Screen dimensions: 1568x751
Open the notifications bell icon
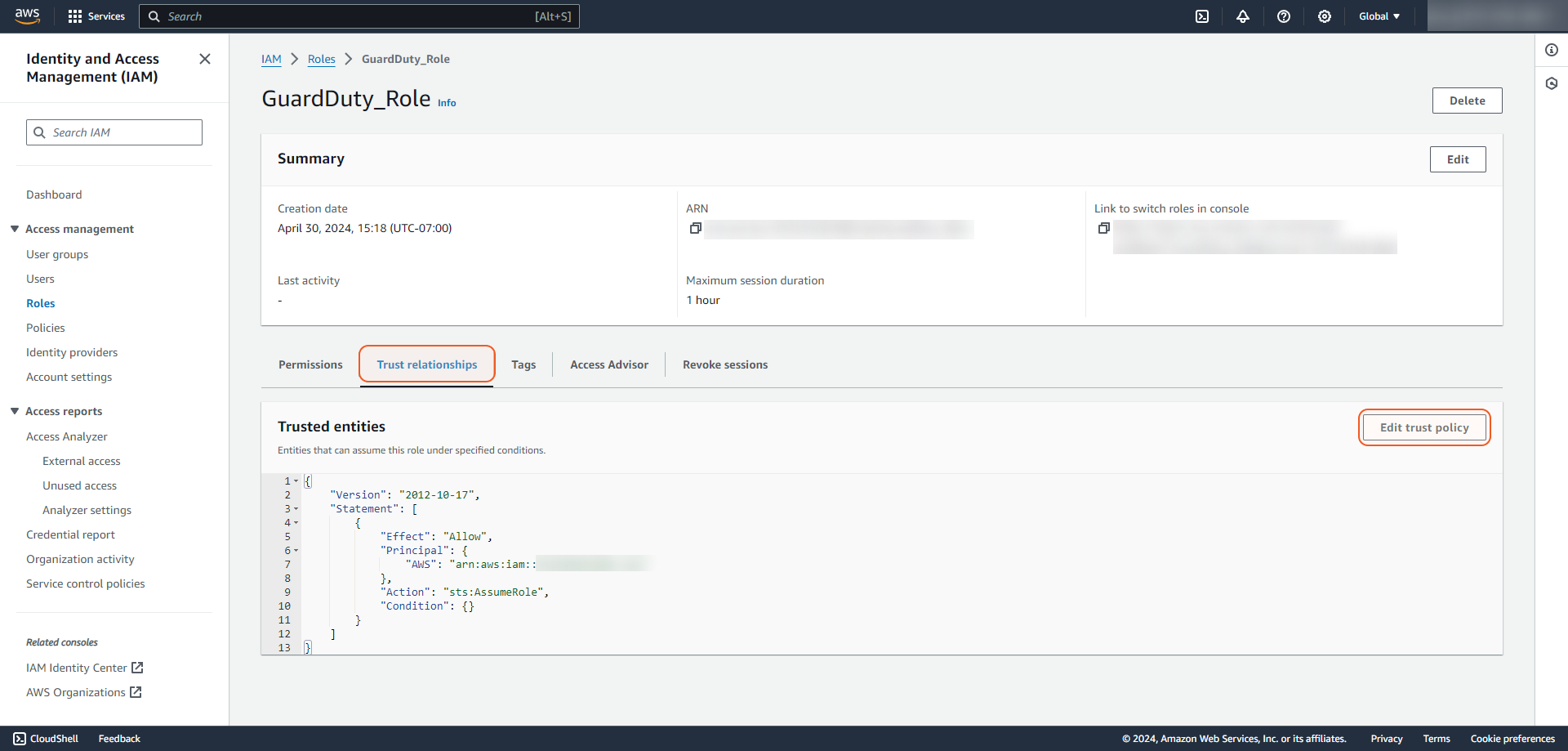[x=1243, y=16]
